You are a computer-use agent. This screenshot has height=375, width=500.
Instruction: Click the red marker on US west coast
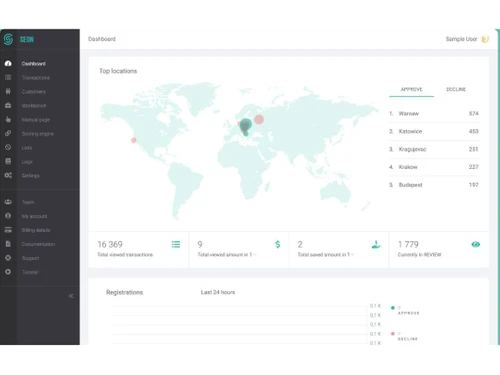(134, 140)
